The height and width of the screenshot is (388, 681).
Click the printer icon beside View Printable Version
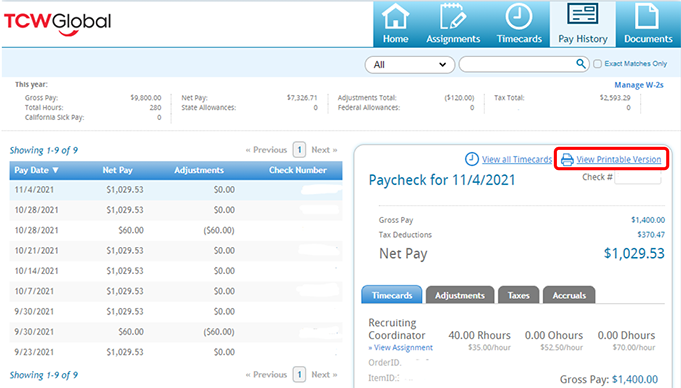click(x=567, y=159)
